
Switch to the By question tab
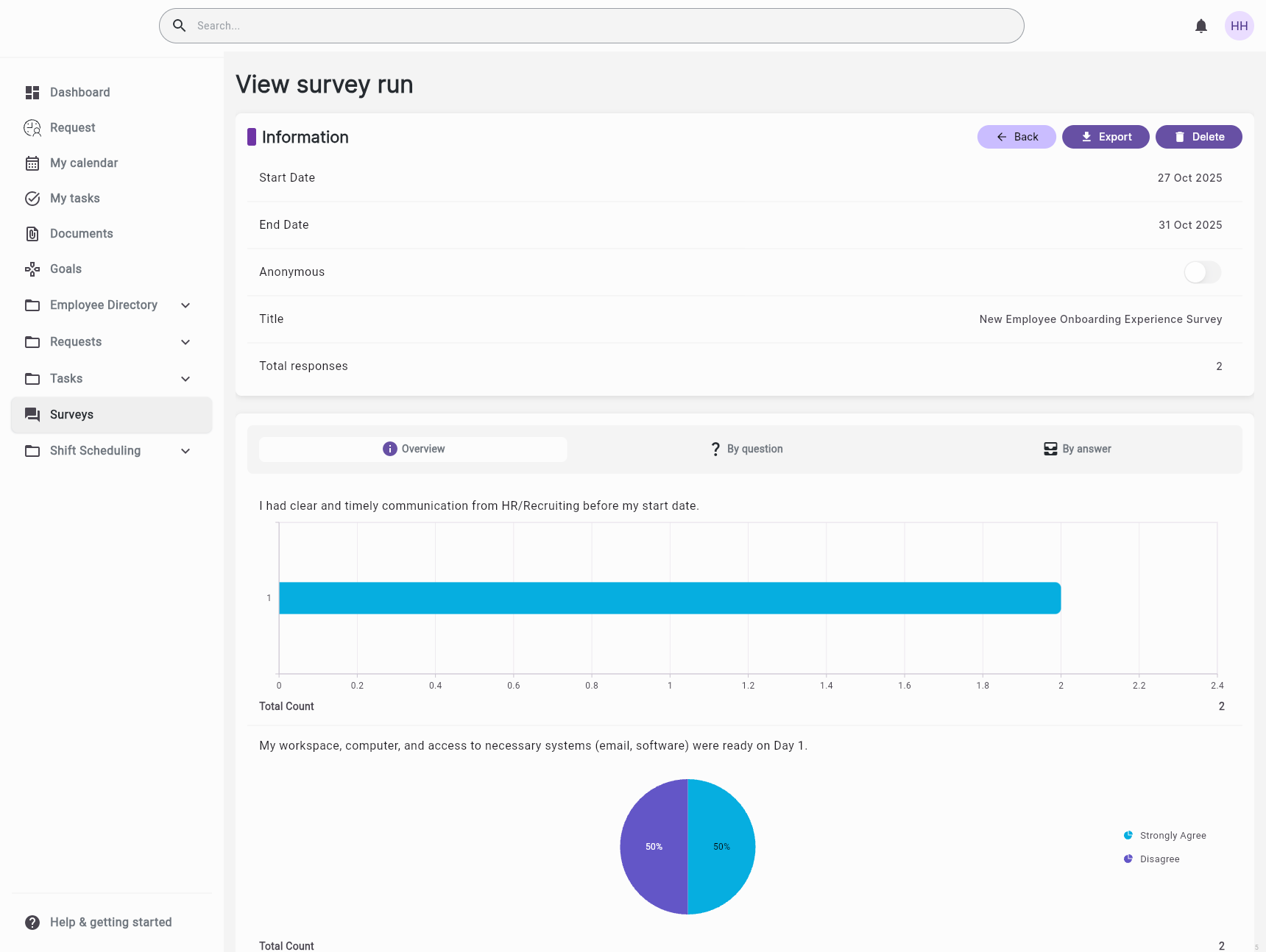[x=746, y=450]
